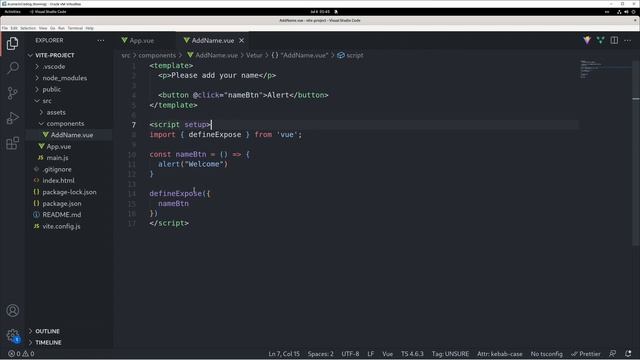
Task: Open the Search view in activity bar
Action: [13, 68]
